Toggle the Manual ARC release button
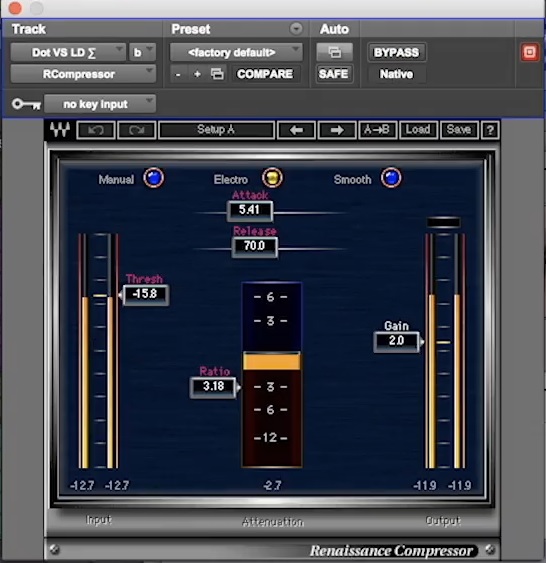Viewport: 546px width, 563px height. pyautogui.click(x=154, y=178)
